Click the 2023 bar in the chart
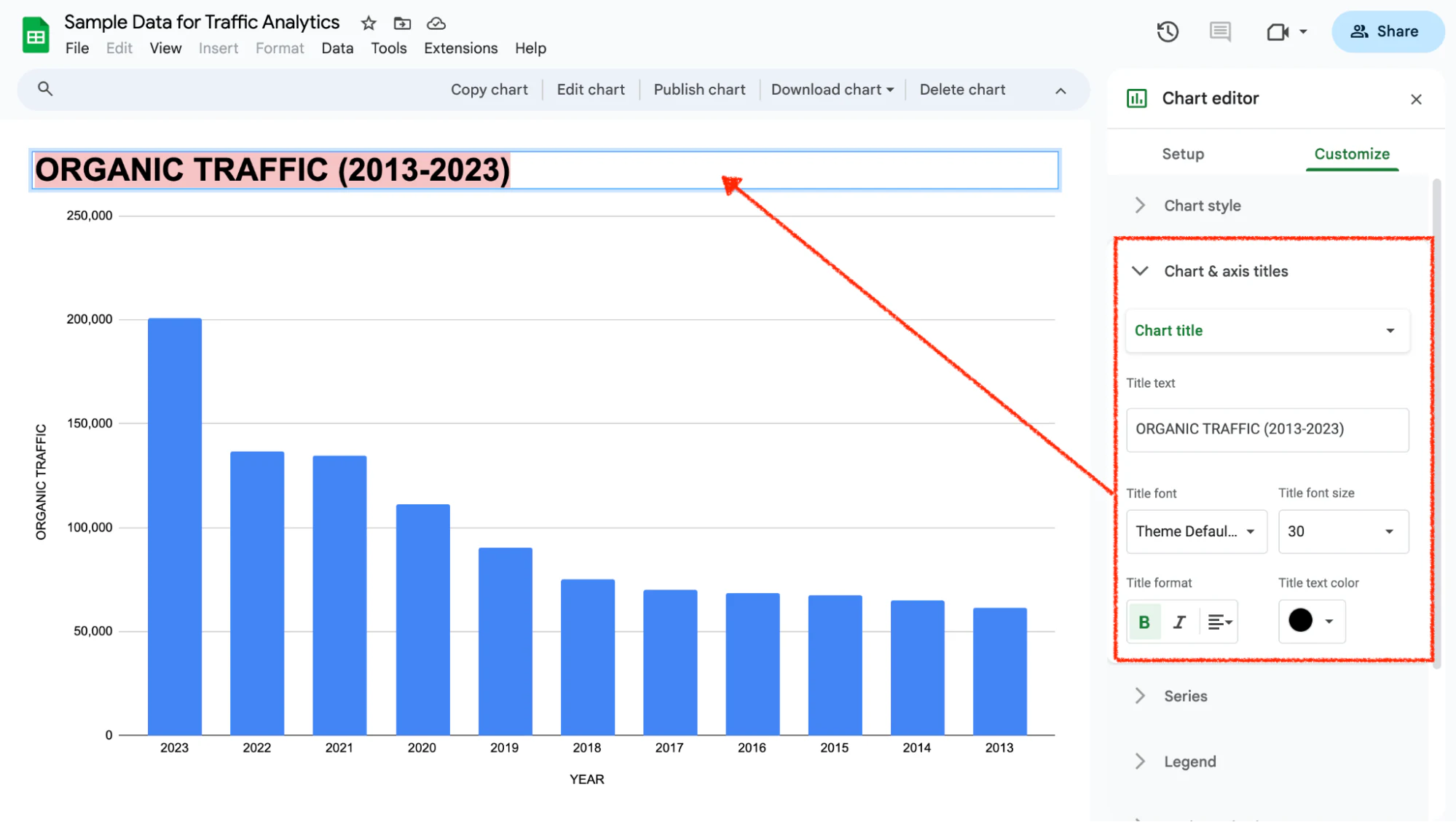Viewport: 1456px width, 822px height. tap(175, 526)
